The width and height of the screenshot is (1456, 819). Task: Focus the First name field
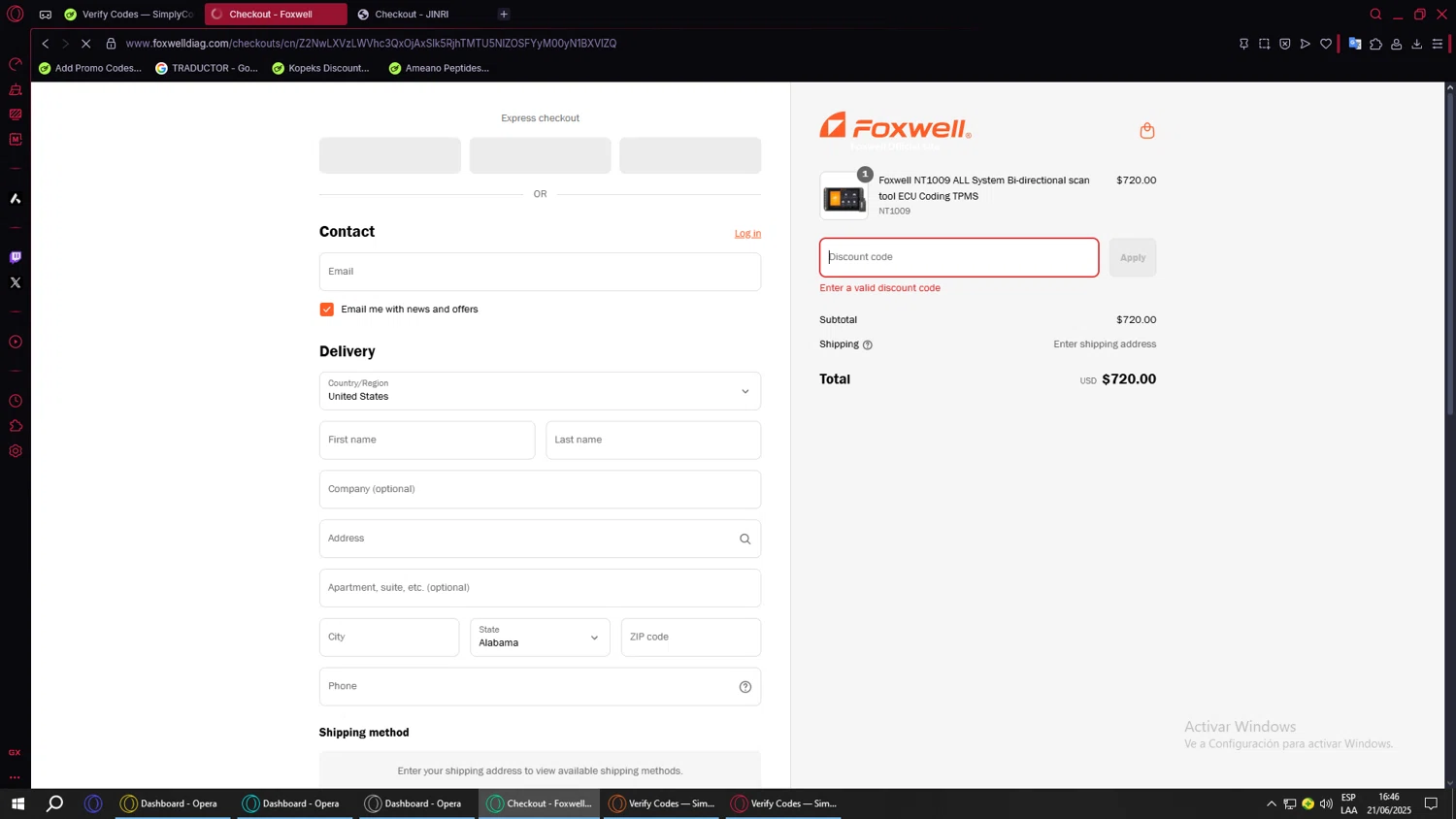(x=427, y=441)
